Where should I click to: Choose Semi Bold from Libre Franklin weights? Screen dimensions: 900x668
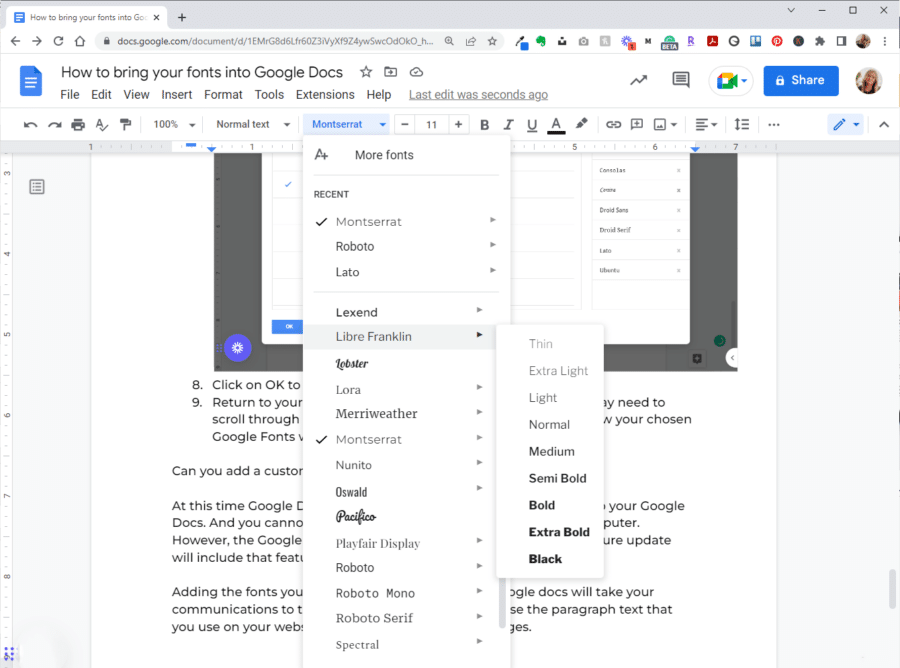pos(557,478)
